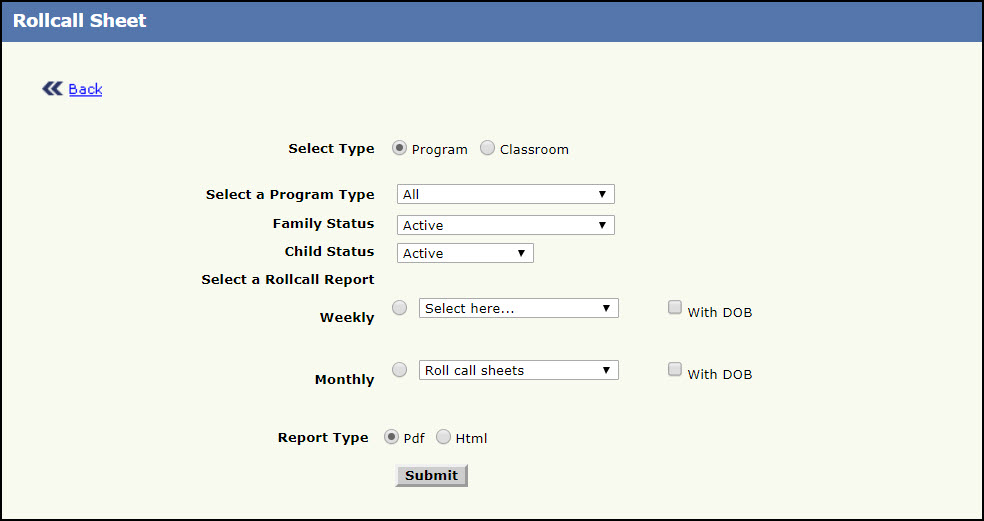Select the Monthly rollcall report radio
This screenshot has height=521, width=984.
pos(400,370)
